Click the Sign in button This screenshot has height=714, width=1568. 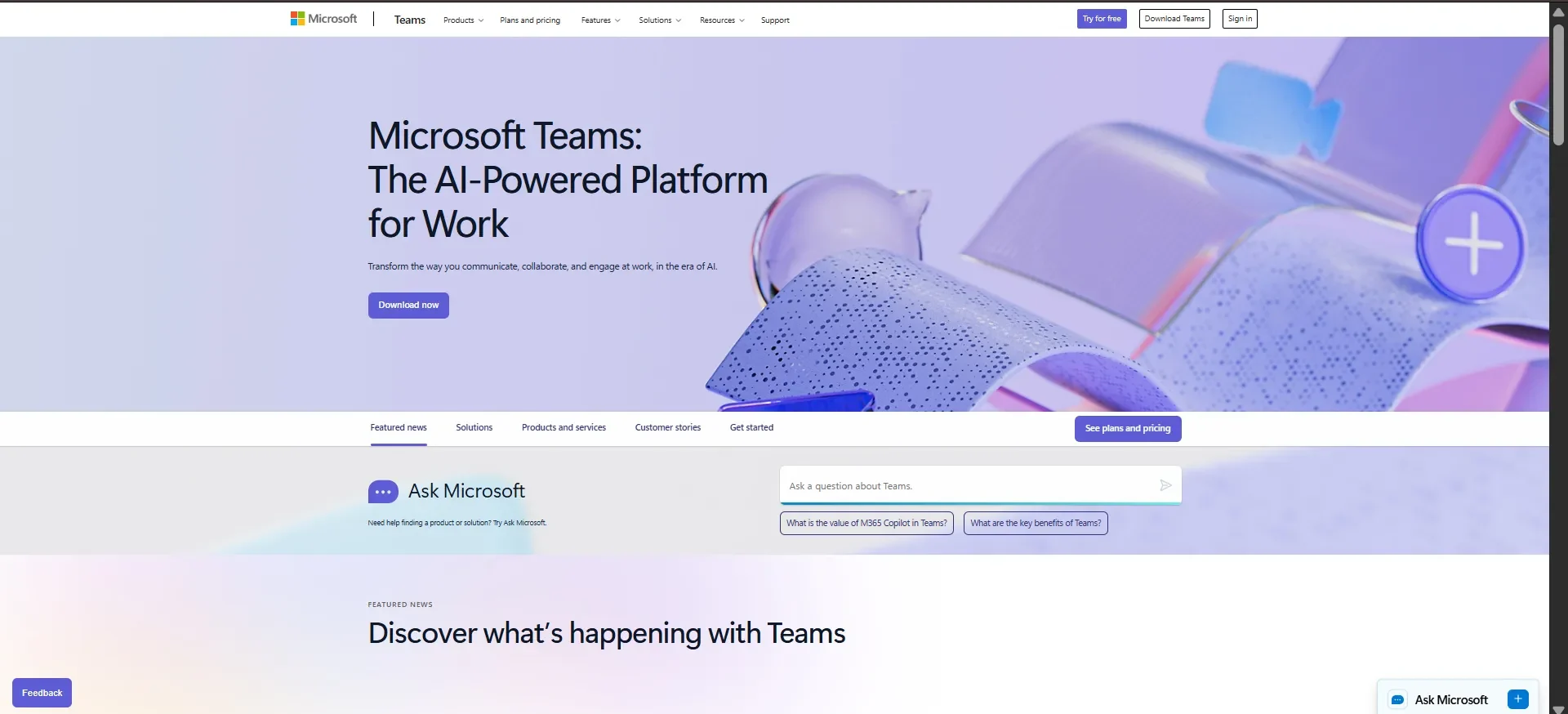click(x=1240, y=19)
